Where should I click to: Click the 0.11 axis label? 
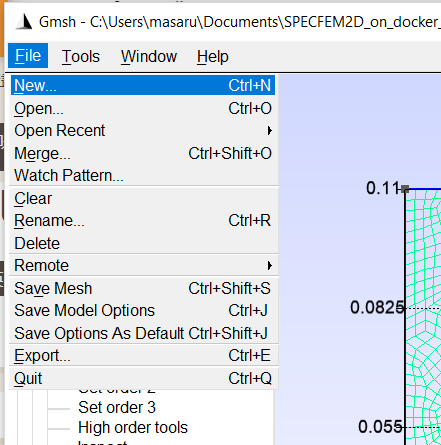tap(383, 188)
